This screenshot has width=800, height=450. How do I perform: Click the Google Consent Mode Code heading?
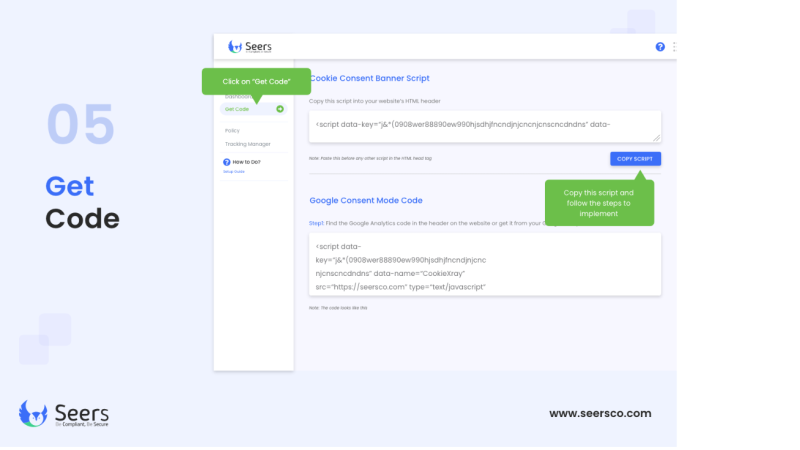point(366,201)
